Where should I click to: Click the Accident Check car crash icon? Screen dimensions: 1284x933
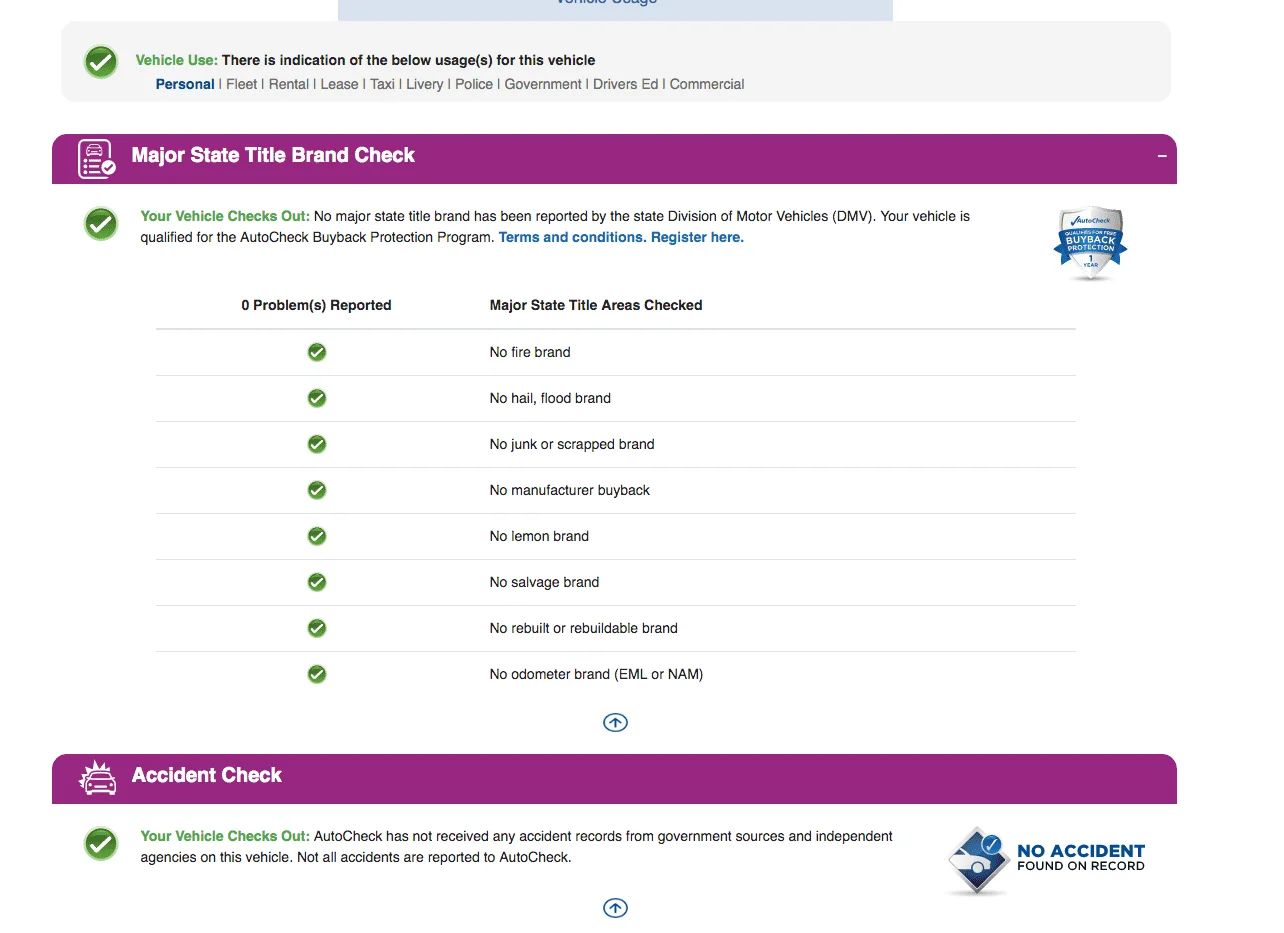click(x=97, y=778)
